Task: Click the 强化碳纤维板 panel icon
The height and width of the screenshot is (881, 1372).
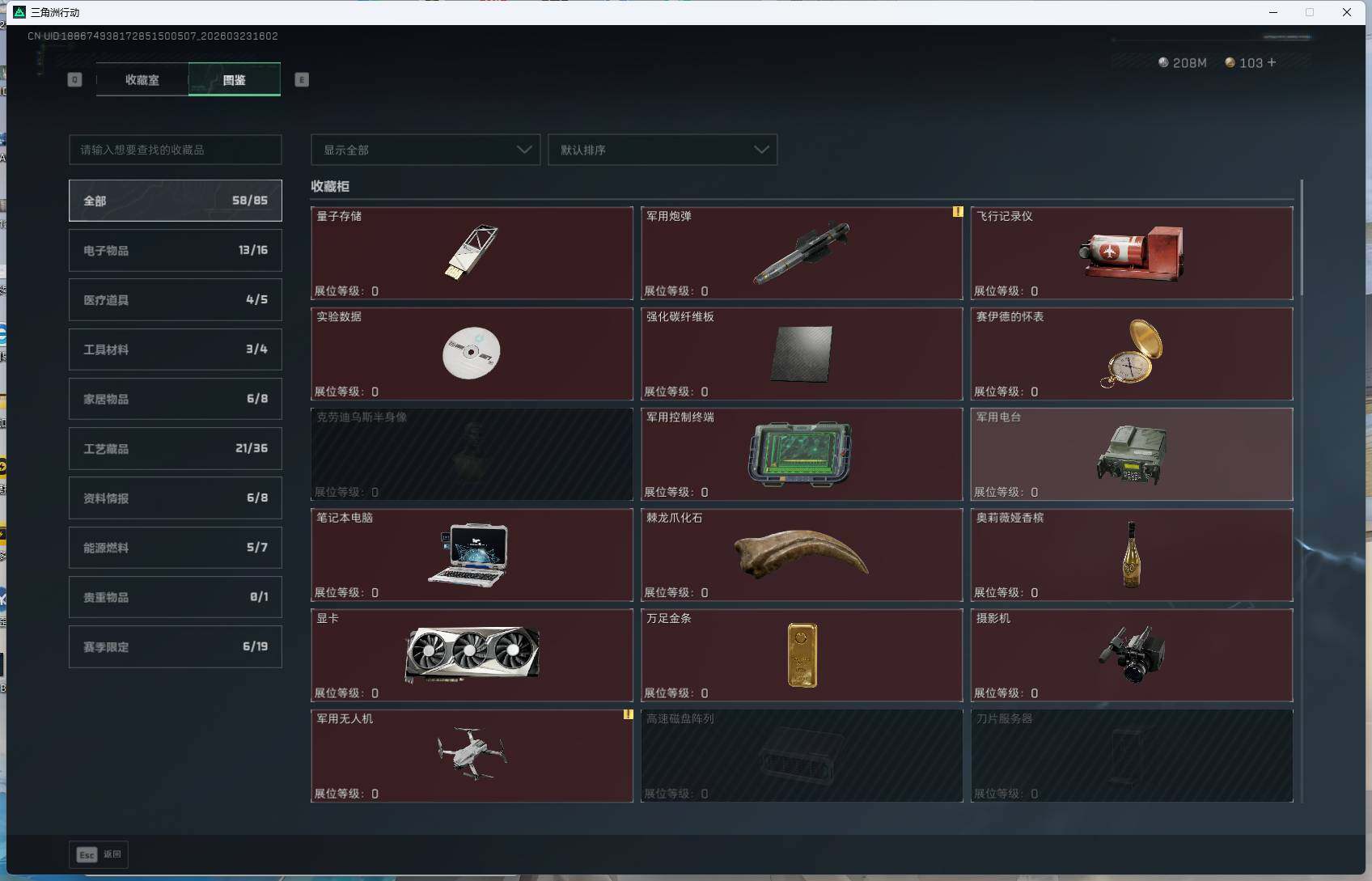Action: pyautogui.click(x=802, y=354)
